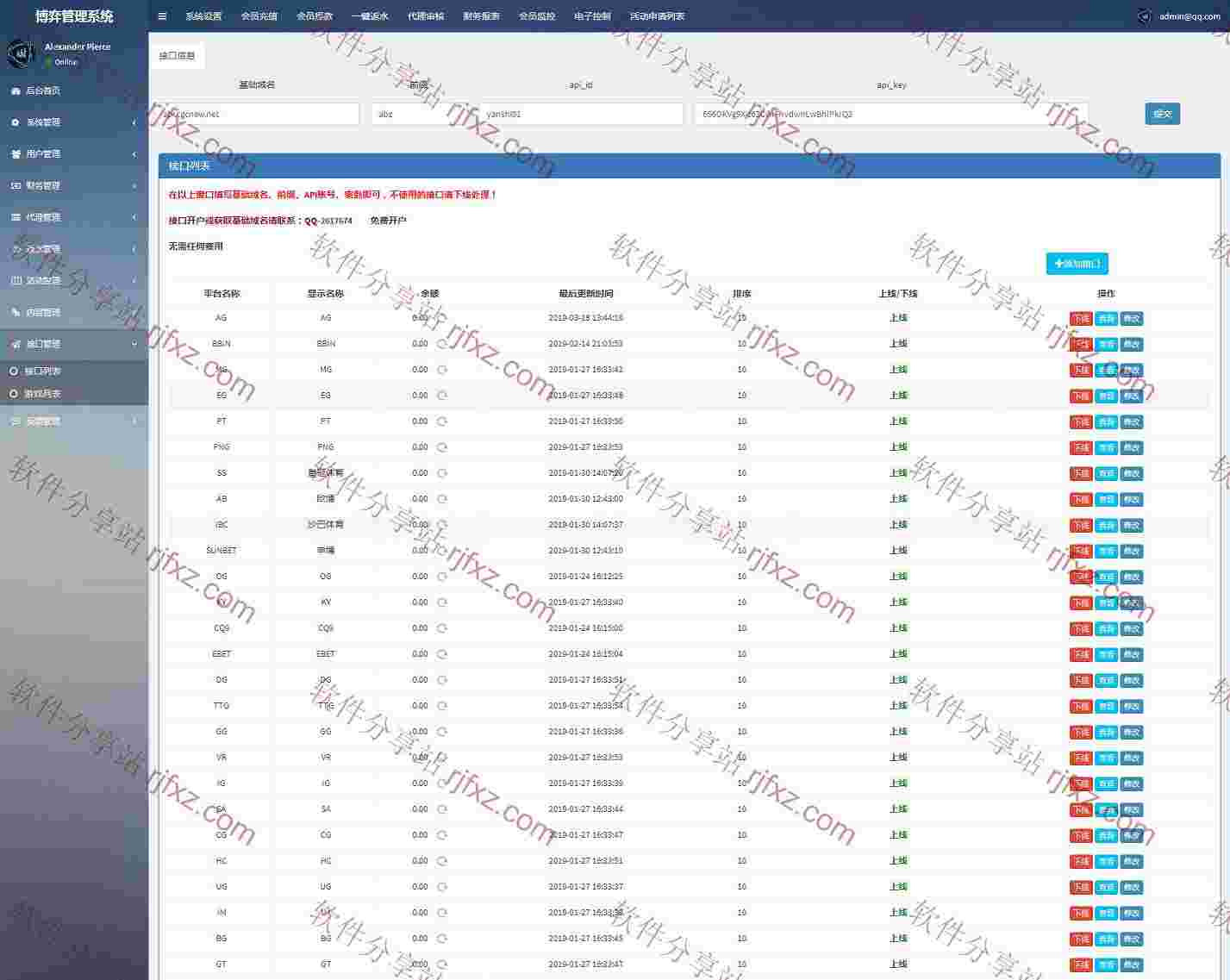This screenshot has height=980, width=1230.
Task: Refresh the balance in the PNG row
Action: 442,447
